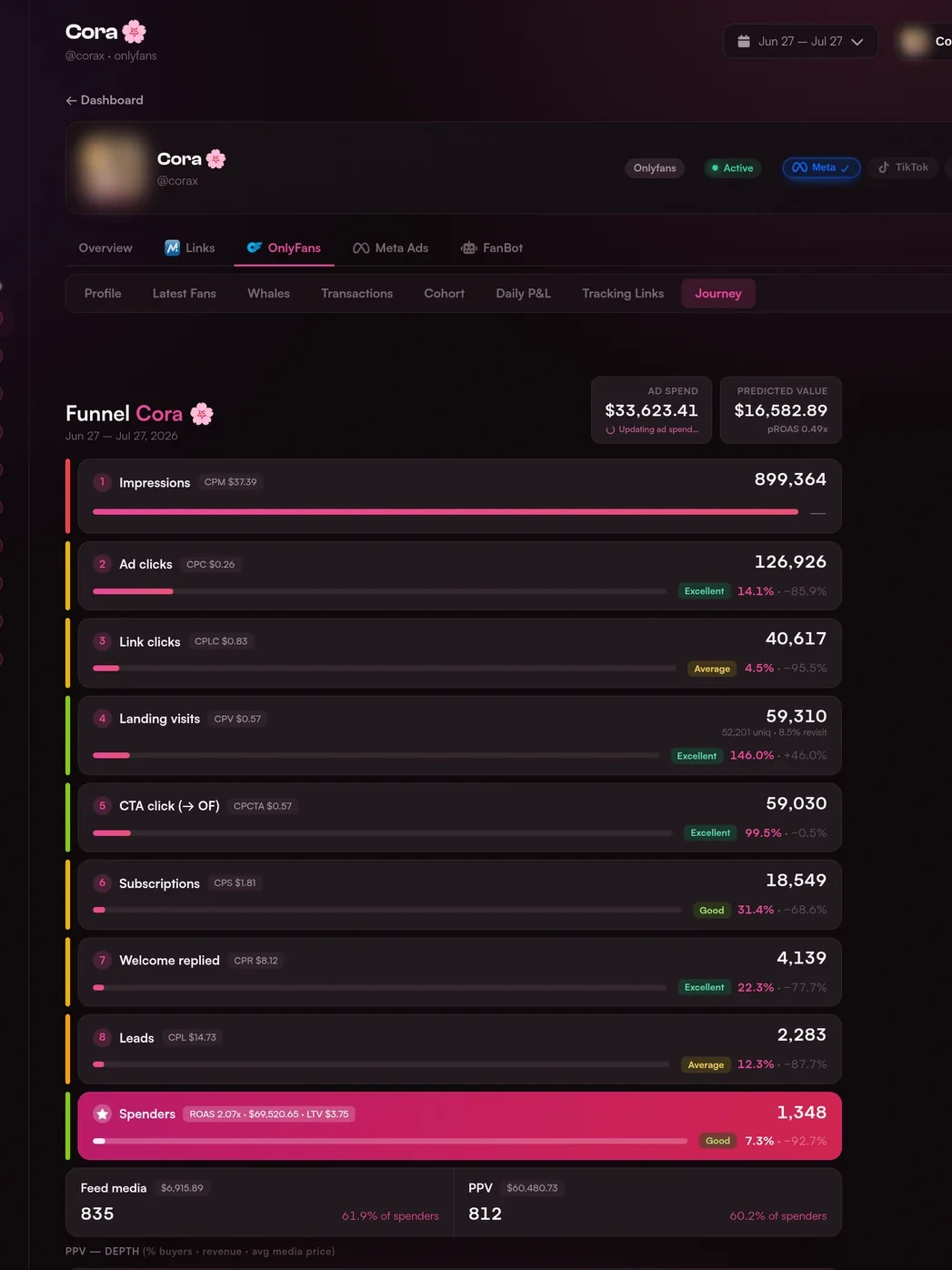Image resolution: width=952 pixels, height=1270 pixels.
Task: Click the Excellent badge on Ad clicks row
Action: (705, 591)
